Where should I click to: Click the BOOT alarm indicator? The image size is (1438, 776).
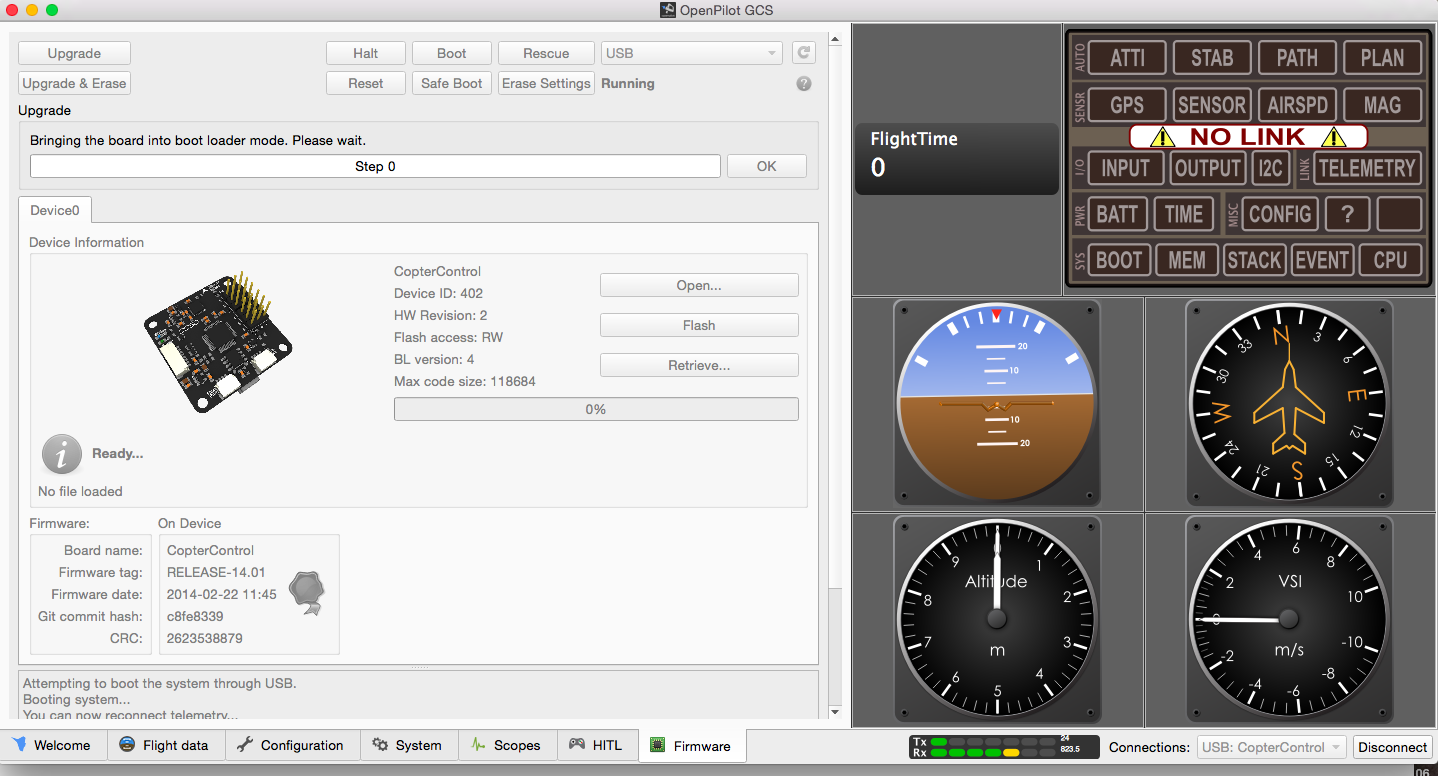[x=1119, y=260]
